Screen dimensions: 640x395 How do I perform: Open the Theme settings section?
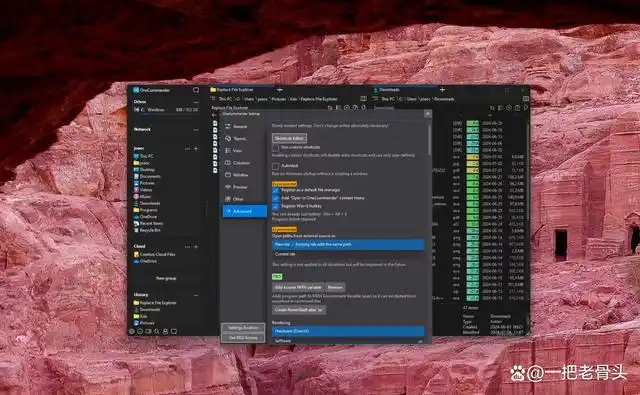pyautogui.click(x=244, y=139)
